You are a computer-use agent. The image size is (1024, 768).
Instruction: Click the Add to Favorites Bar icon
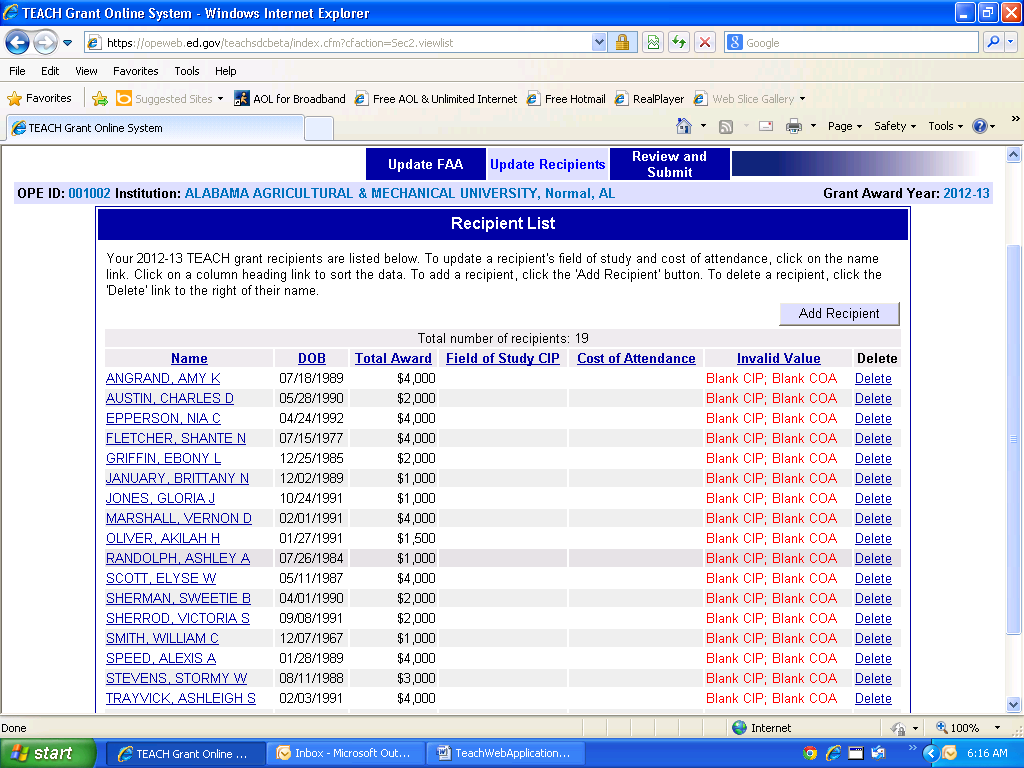tap(100, 99)
